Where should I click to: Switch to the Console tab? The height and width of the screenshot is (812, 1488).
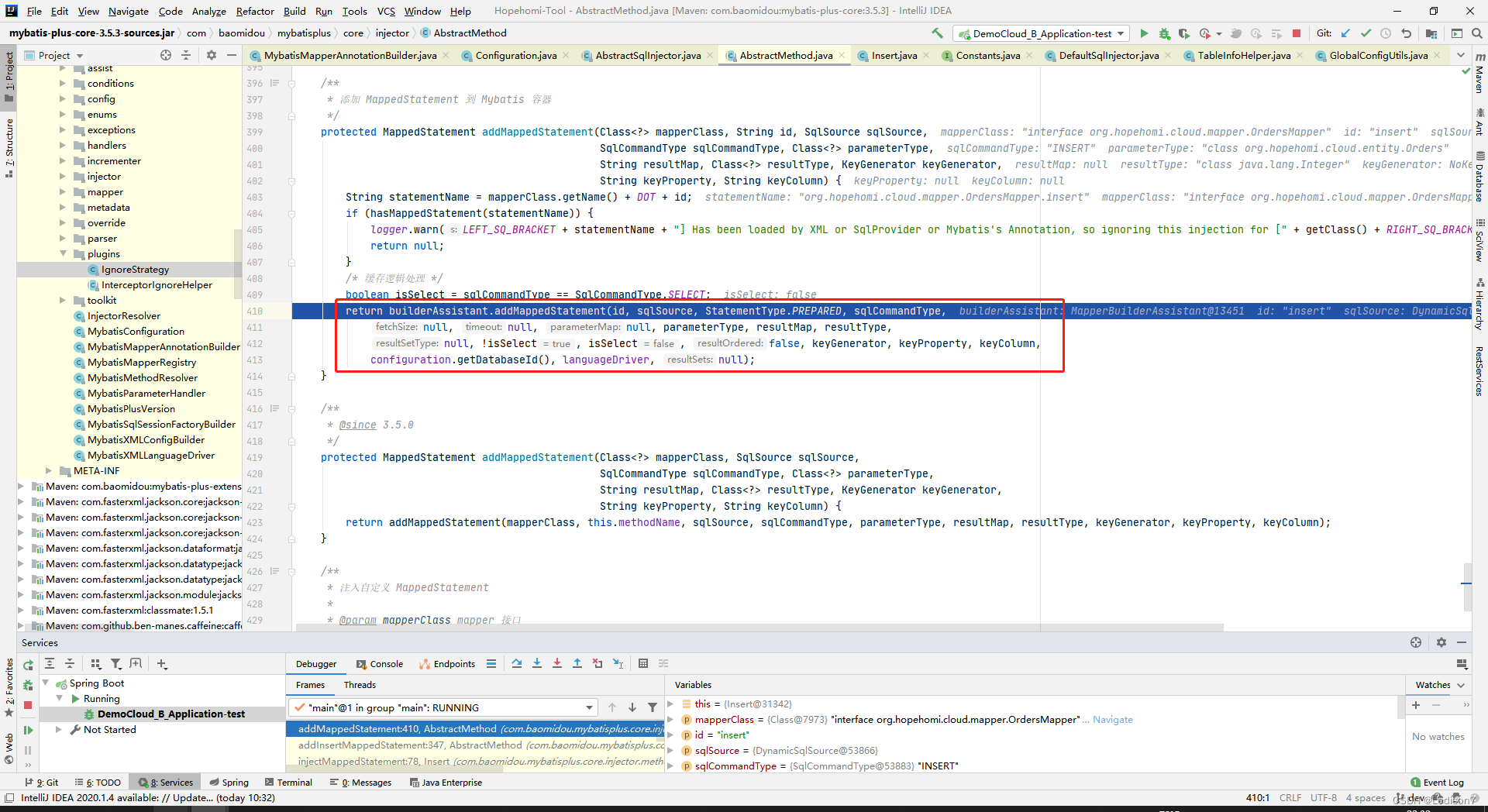380,664
